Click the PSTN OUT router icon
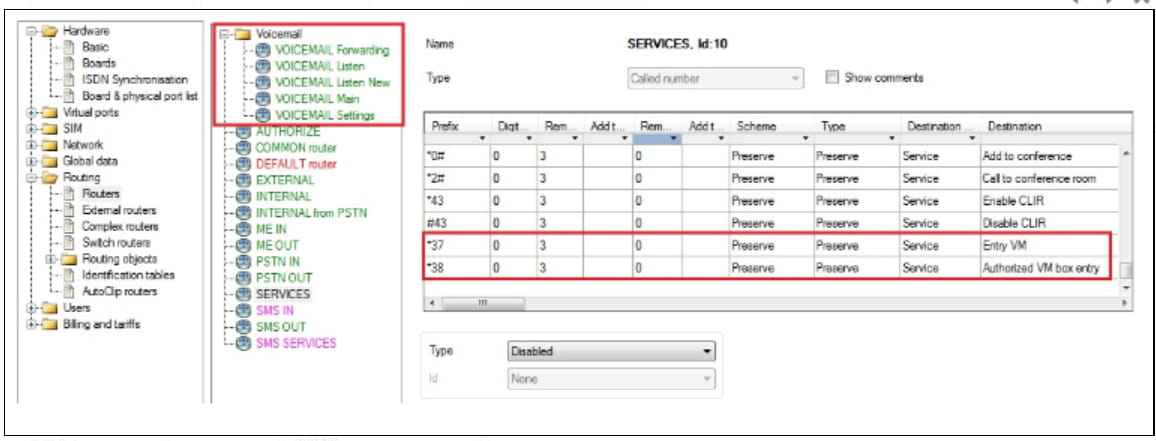This screenshot has height=441, width=1156. 244,277
